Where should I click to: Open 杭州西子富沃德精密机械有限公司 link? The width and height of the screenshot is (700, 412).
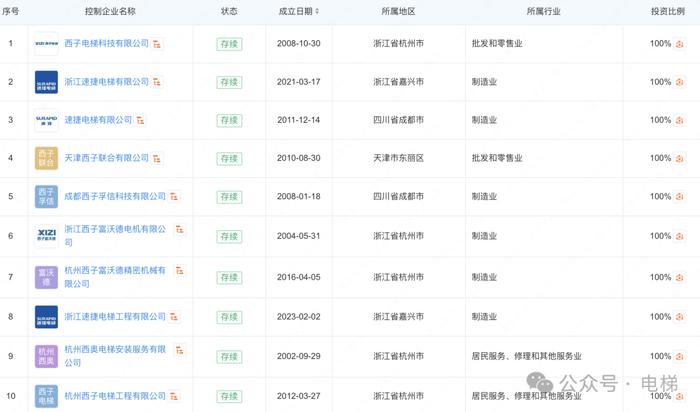pyautogui.click(x=115, y=277)
